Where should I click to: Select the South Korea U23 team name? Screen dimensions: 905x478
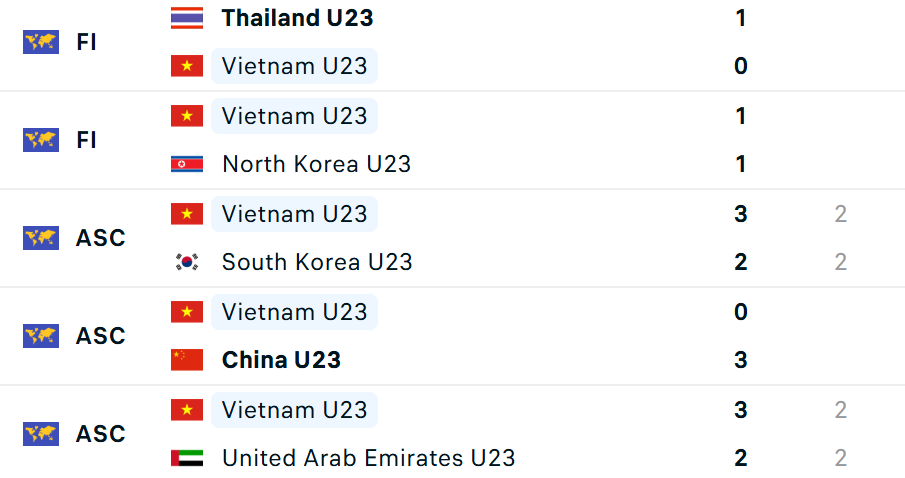(317, 262)
